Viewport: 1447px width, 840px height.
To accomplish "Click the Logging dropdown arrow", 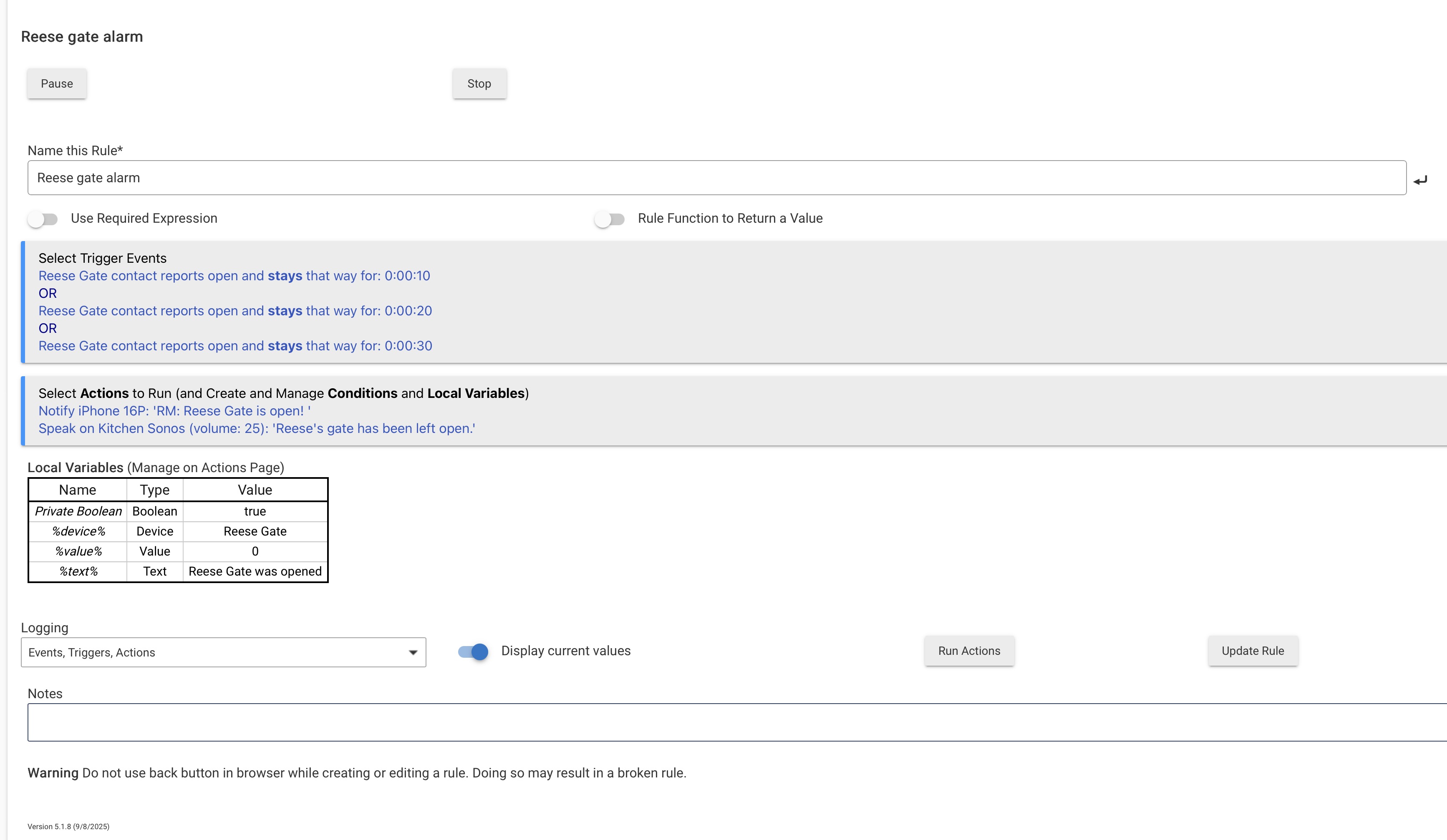I will (x=412, y=652).
